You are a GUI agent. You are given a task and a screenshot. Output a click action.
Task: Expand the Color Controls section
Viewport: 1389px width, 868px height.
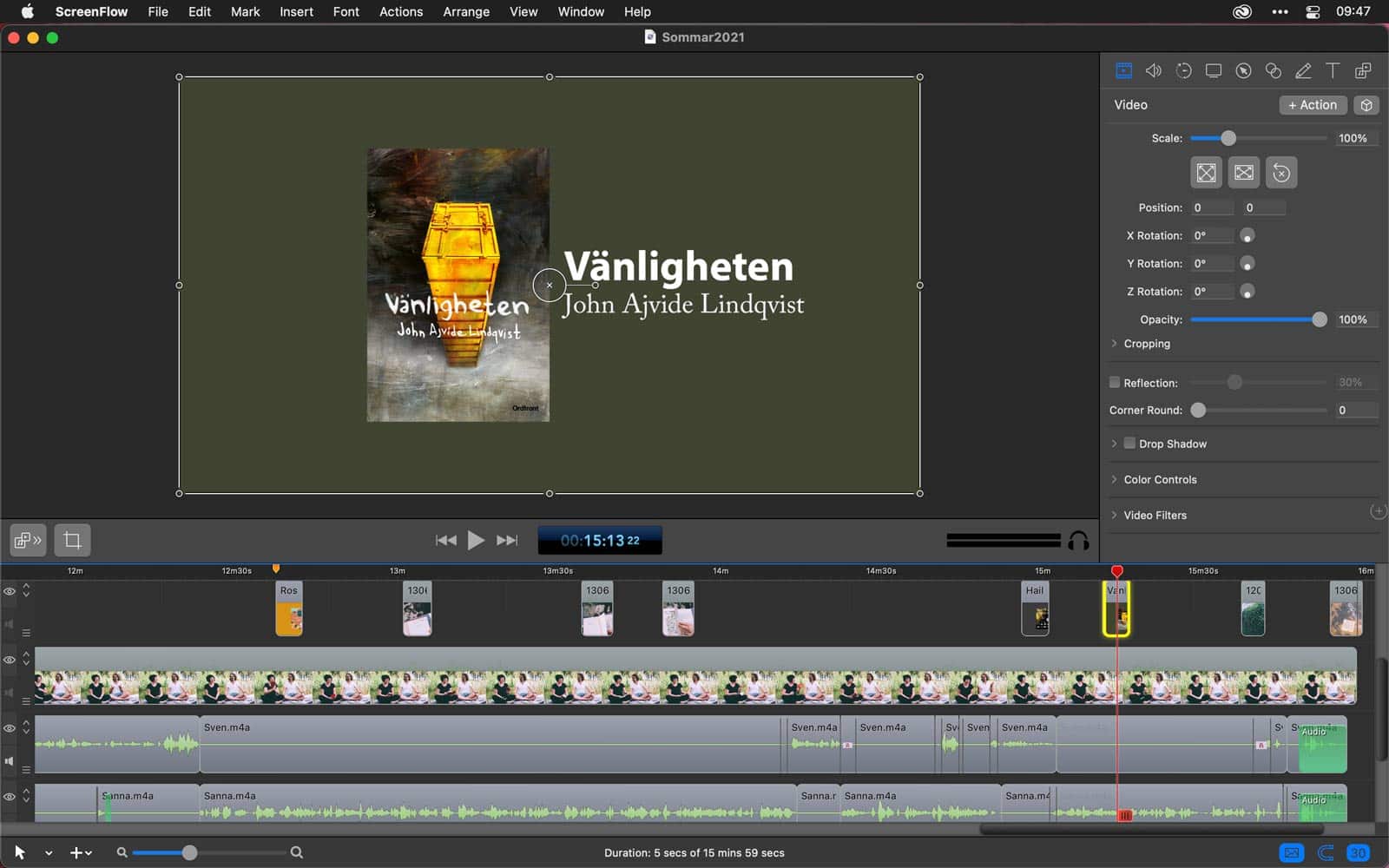(1116, 479)
